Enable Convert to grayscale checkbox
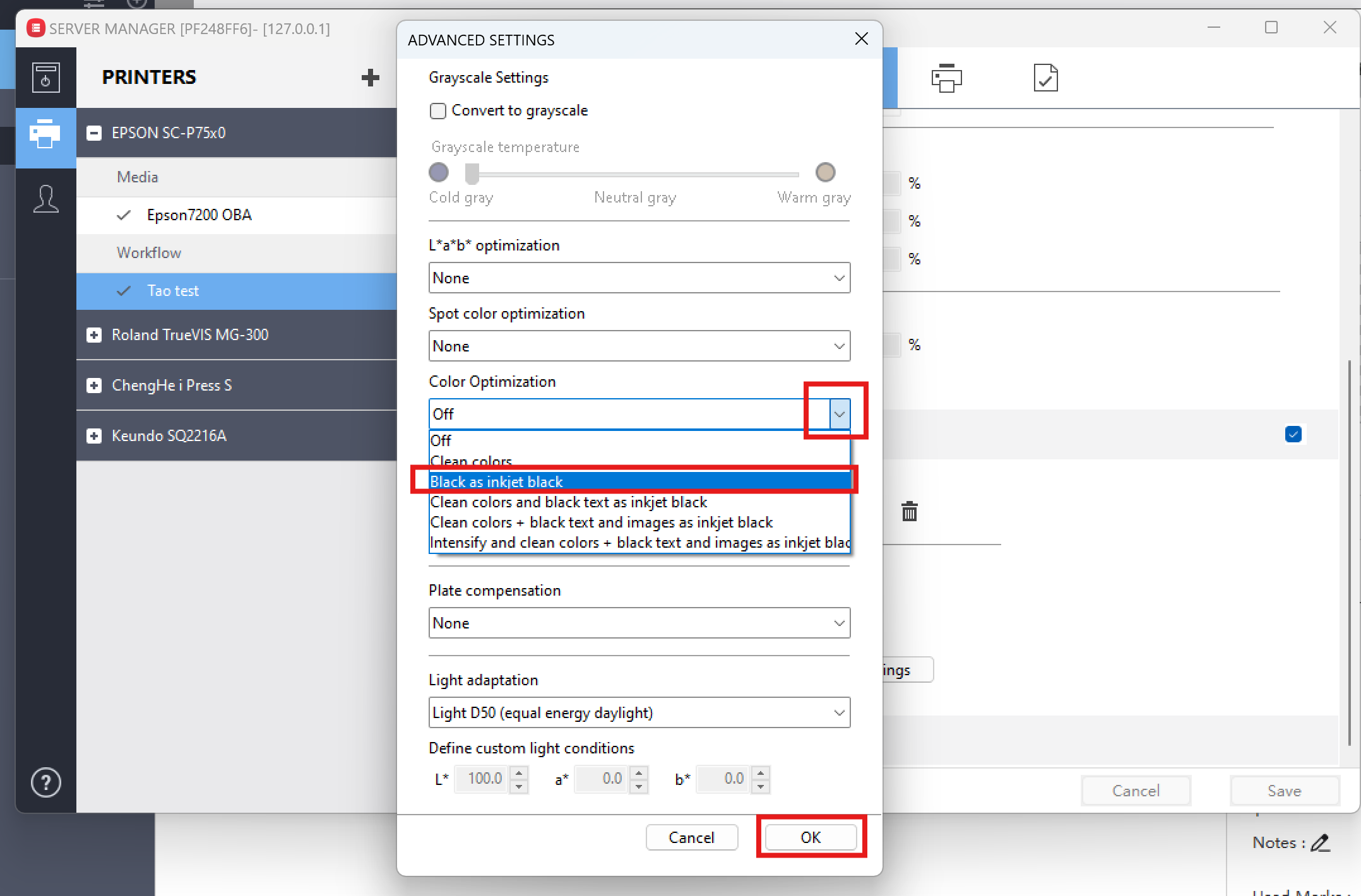Image resolution: width=1361 pixels, height=896 pixels. (x=438, y=111)
